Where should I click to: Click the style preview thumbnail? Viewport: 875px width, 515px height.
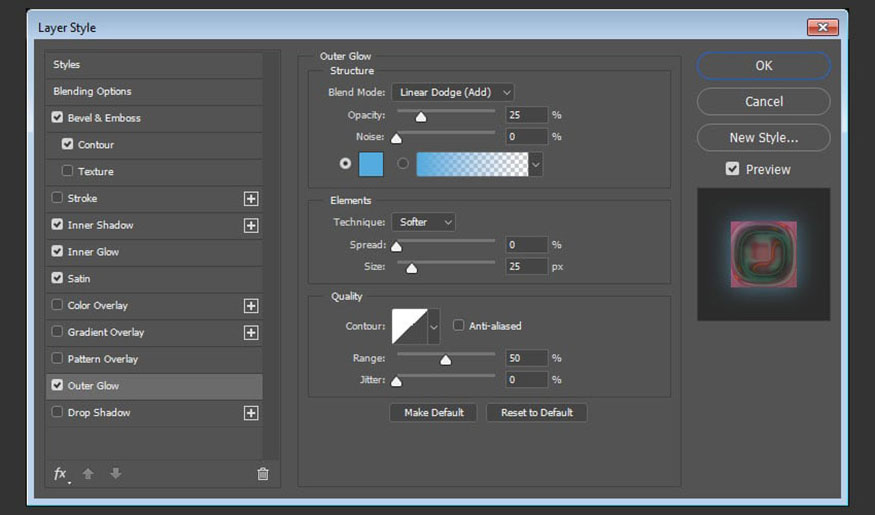pos(763,254)
